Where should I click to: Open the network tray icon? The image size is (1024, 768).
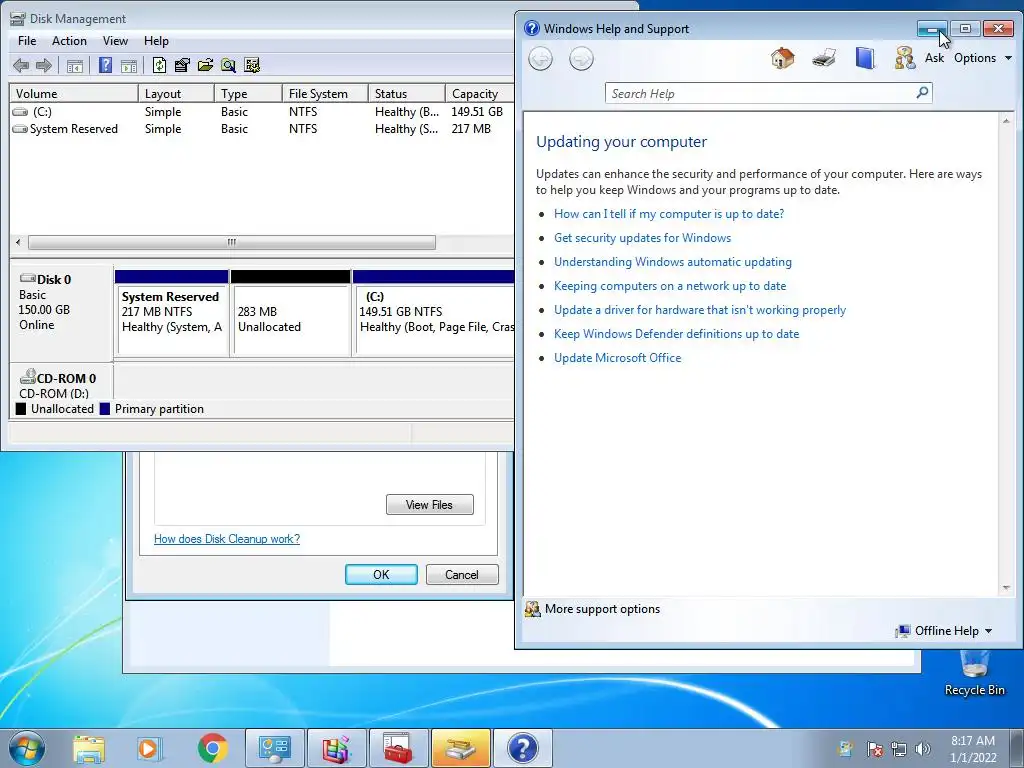899,749
